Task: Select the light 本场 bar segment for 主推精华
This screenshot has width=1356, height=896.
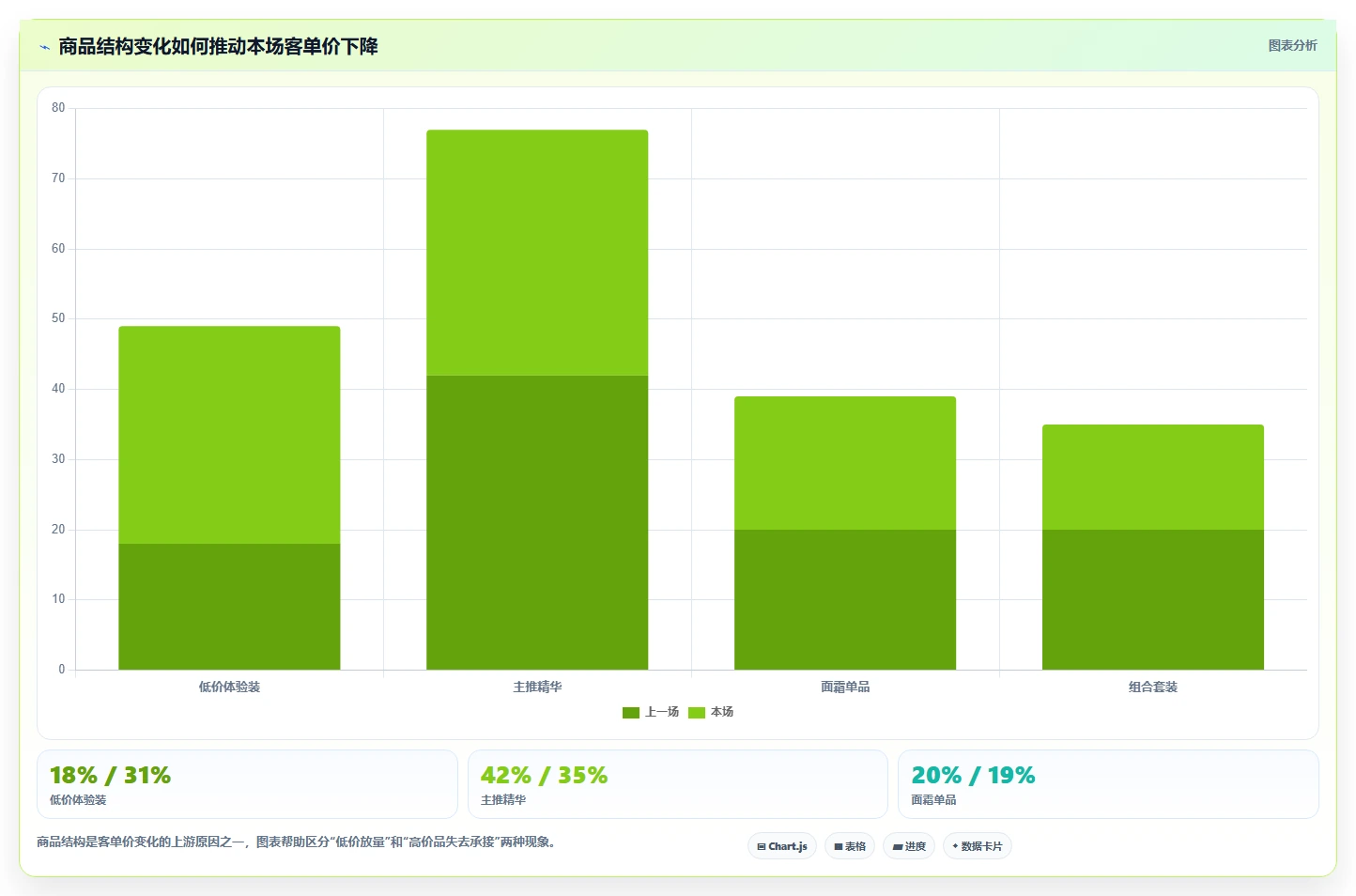Action: click(537, 253)
